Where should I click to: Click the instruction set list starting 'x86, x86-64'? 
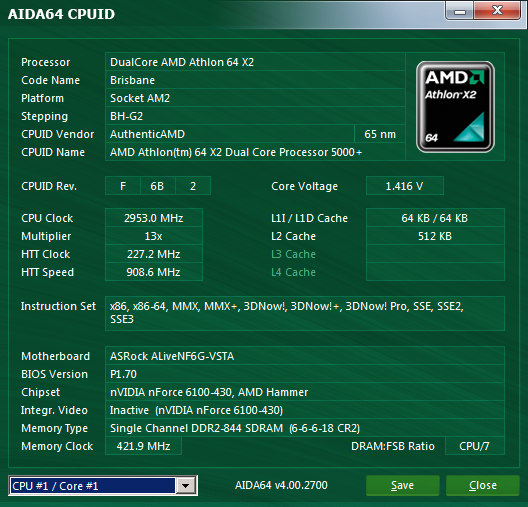(x=305, y=313)
